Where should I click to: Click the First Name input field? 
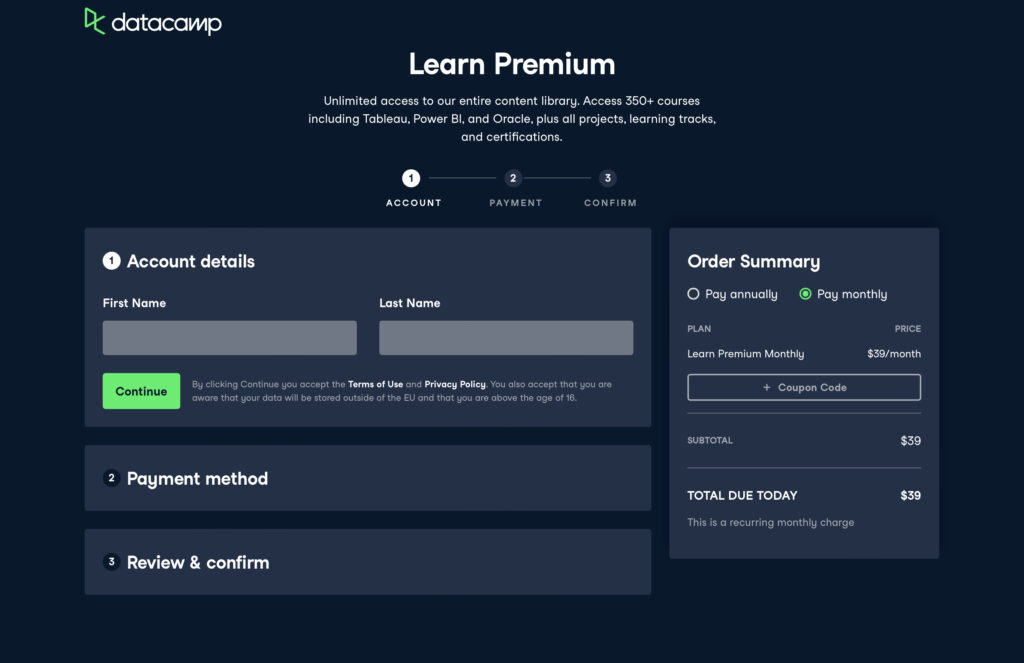[x=229, y=338]
